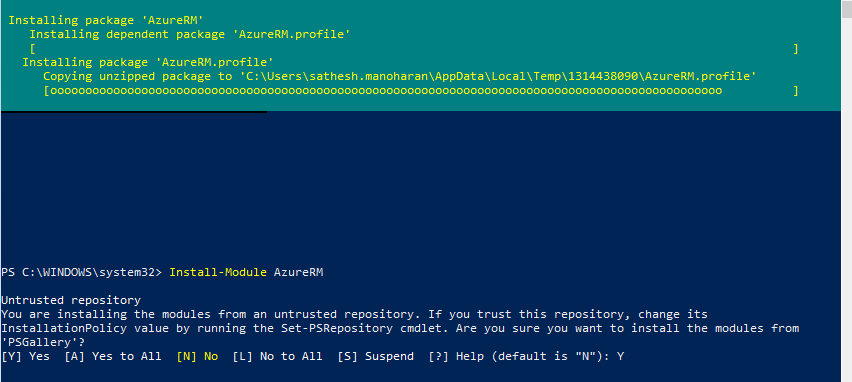Viewport: 852px width, 382px height.
Task: Click the typed 'Y' answer at prompt
Action: [620, 356]
